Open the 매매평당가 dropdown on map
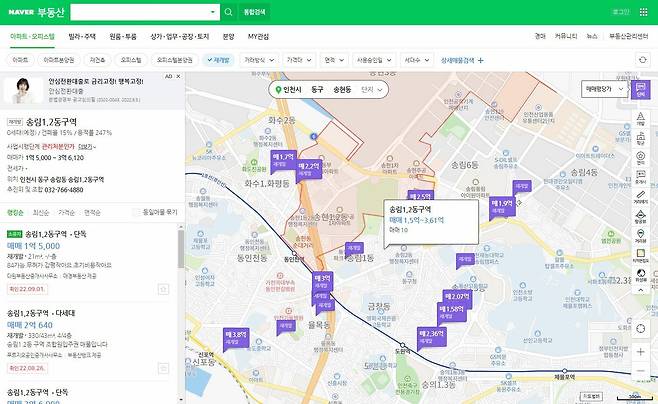The width and height of the screenshot is (658, 404). pyautogui.click(x=603, y=88)
